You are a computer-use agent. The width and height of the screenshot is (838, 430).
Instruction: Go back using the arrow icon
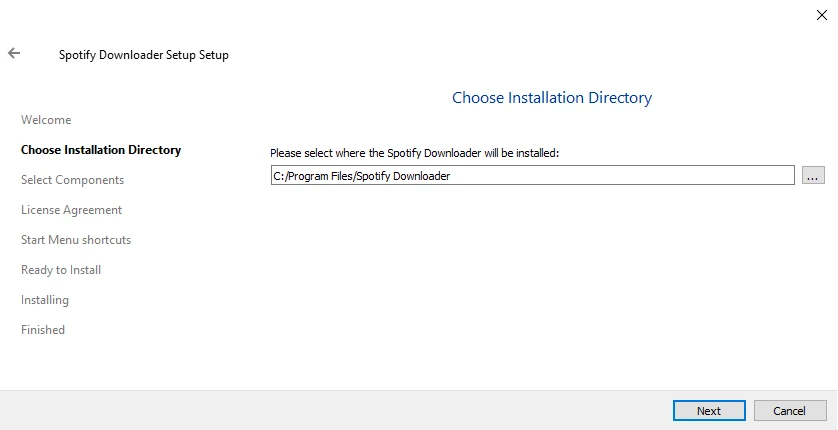click(14, 53)
